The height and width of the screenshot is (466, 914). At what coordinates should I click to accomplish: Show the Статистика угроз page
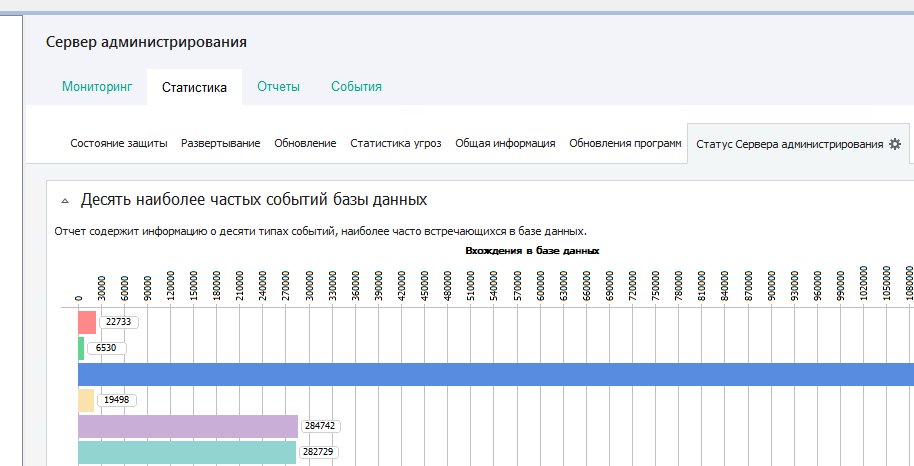click(x=395, y=144)
